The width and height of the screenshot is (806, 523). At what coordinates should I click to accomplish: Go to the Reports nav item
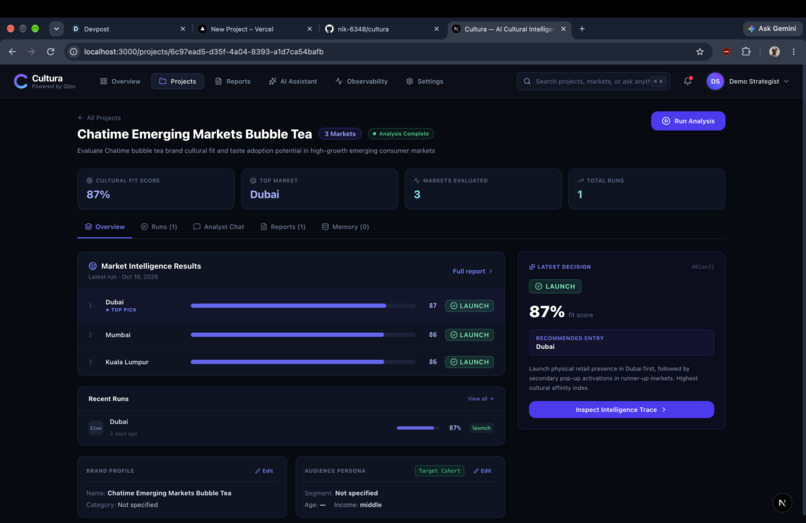click(x=233, y=81)
